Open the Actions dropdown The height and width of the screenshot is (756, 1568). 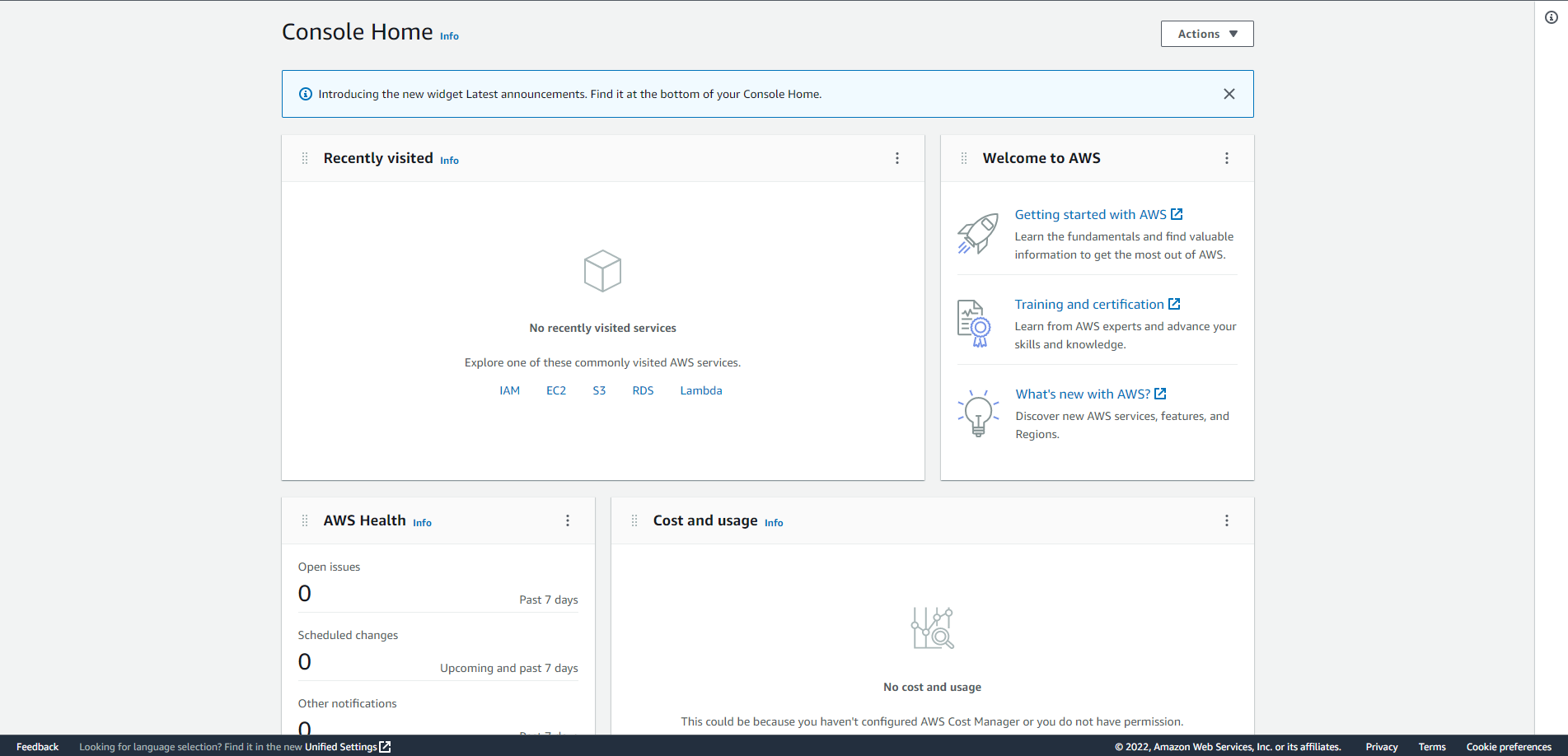[1207, 34]
